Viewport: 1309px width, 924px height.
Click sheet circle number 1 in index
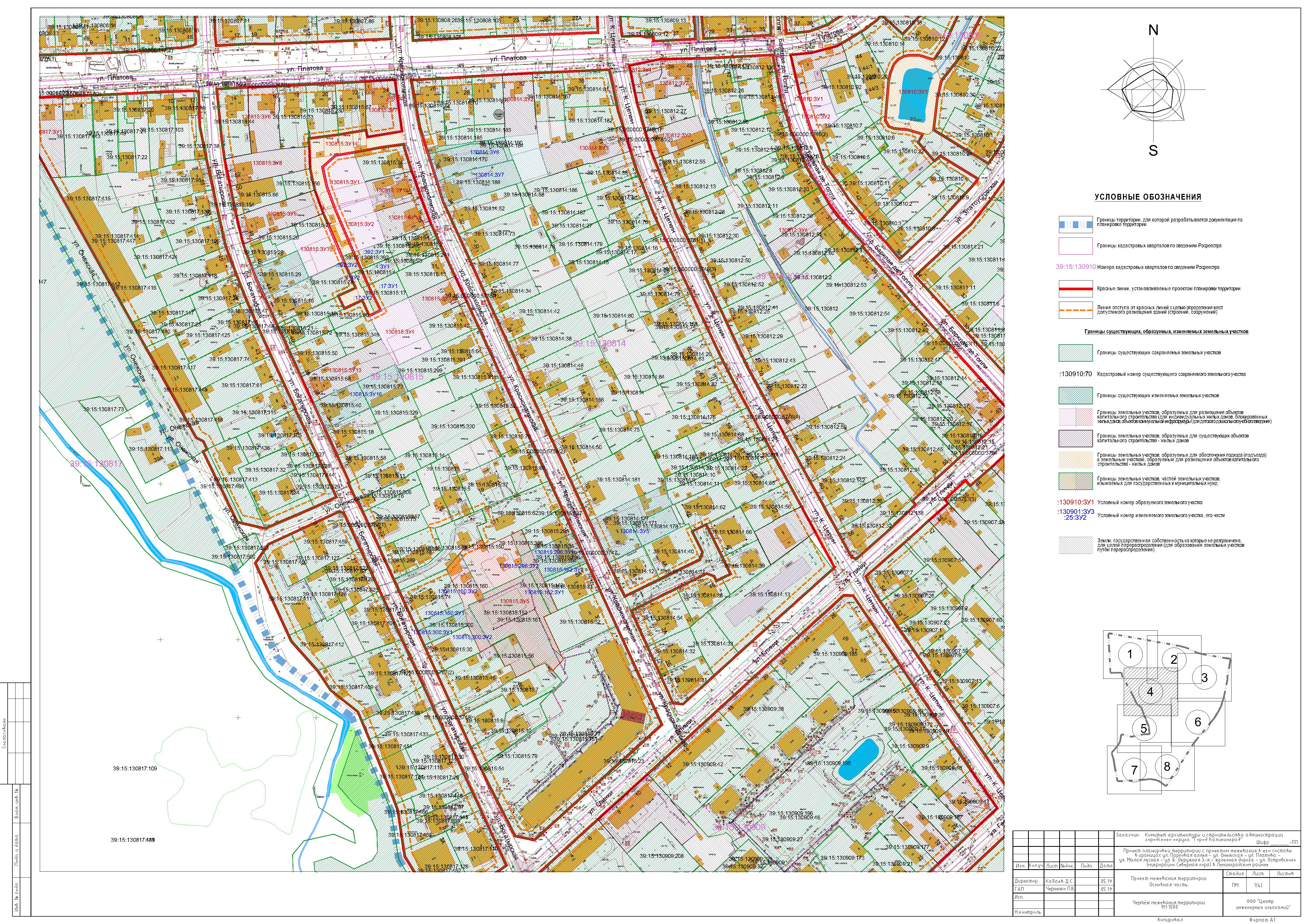tap(1130, 654)
